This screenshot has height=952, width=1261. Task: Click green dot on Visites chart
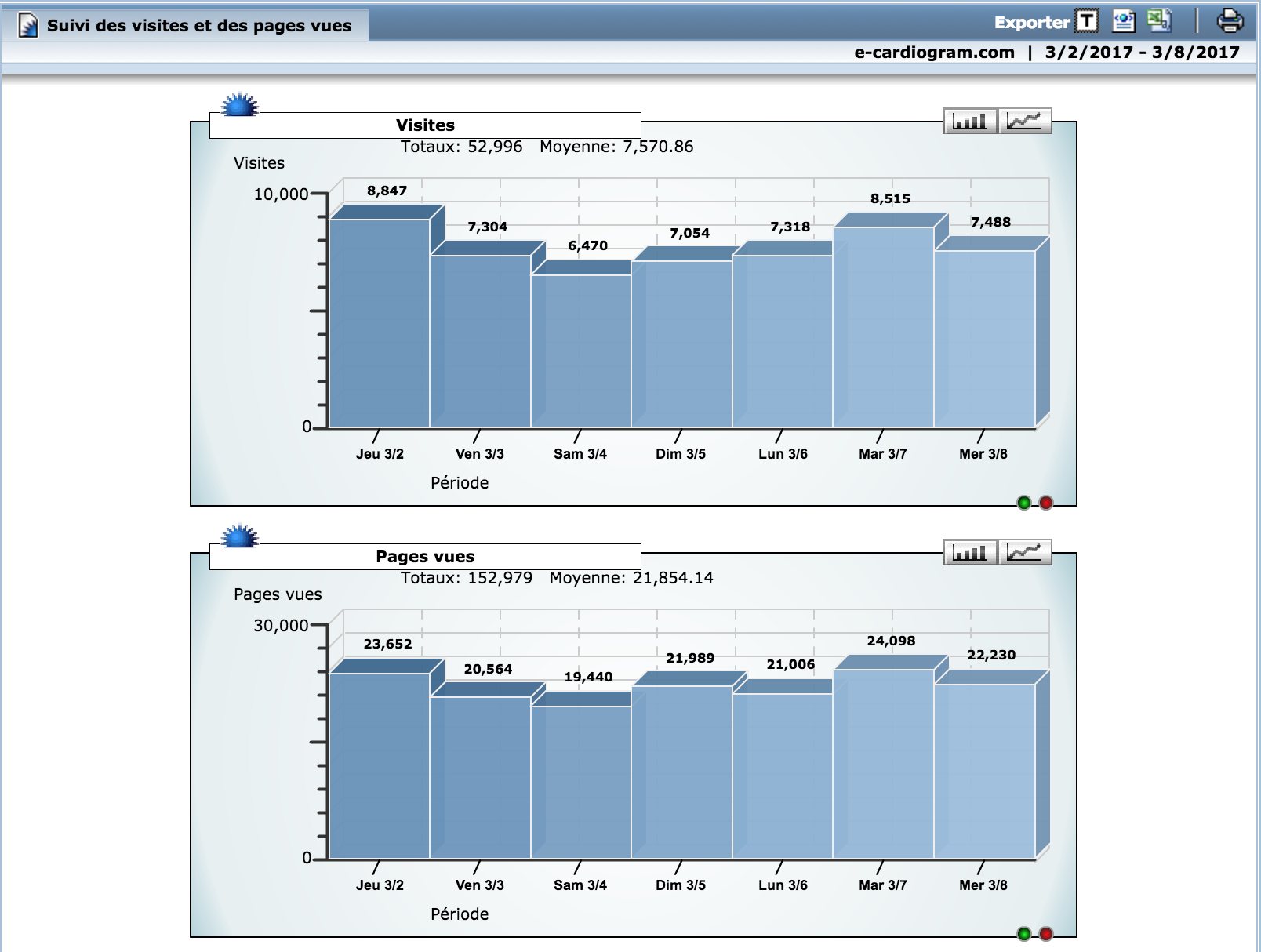coord(1023,503)
